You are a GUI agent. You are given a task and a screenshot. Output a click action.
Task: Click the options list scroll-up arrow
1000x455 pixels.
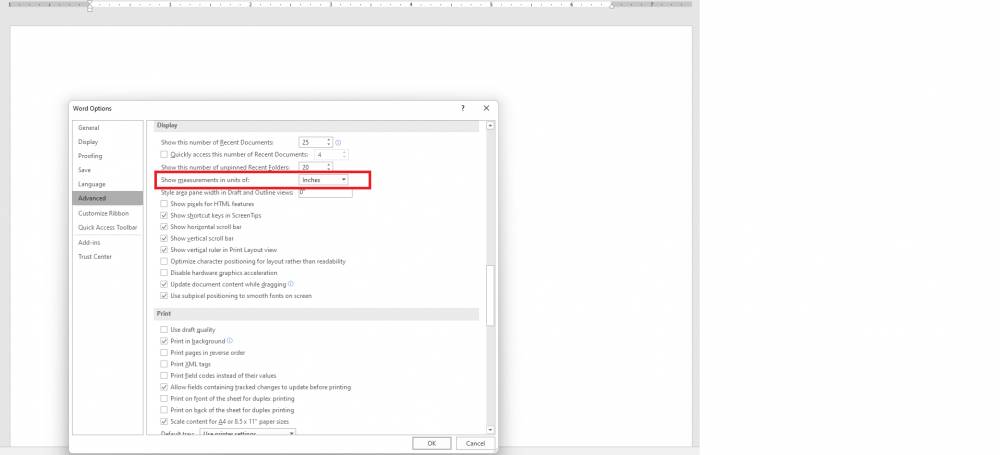click(490, 126)
